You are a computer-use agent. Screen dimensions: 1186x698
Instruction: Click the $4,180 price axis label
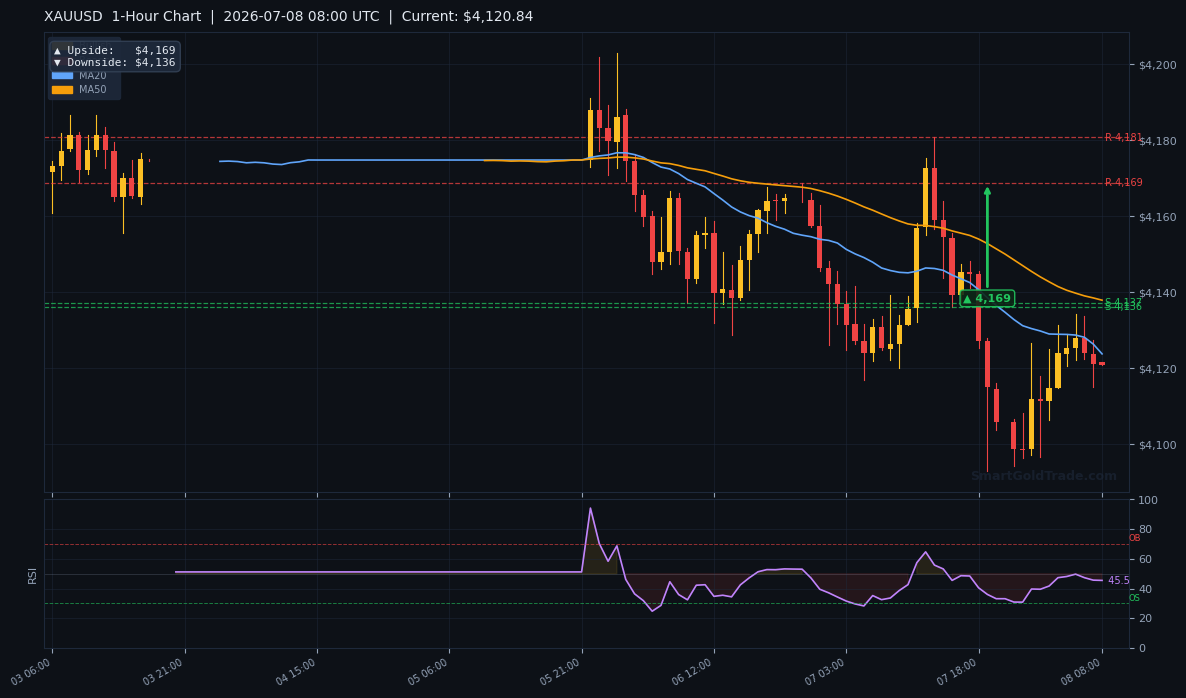[x=1157, y=141]
